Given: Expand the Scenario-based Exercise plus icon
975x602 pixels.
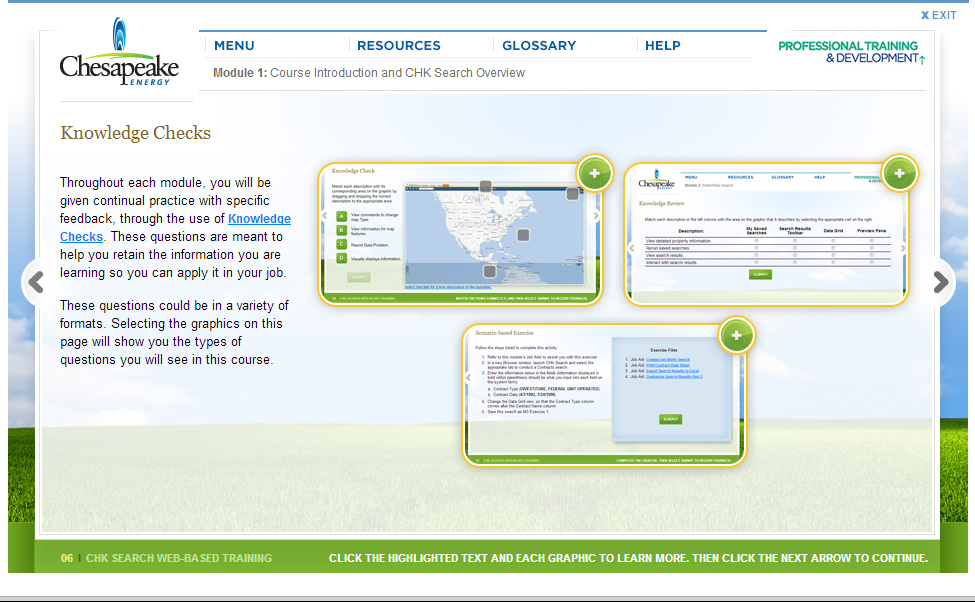Looking at the screenshot, I should [736, 335].
